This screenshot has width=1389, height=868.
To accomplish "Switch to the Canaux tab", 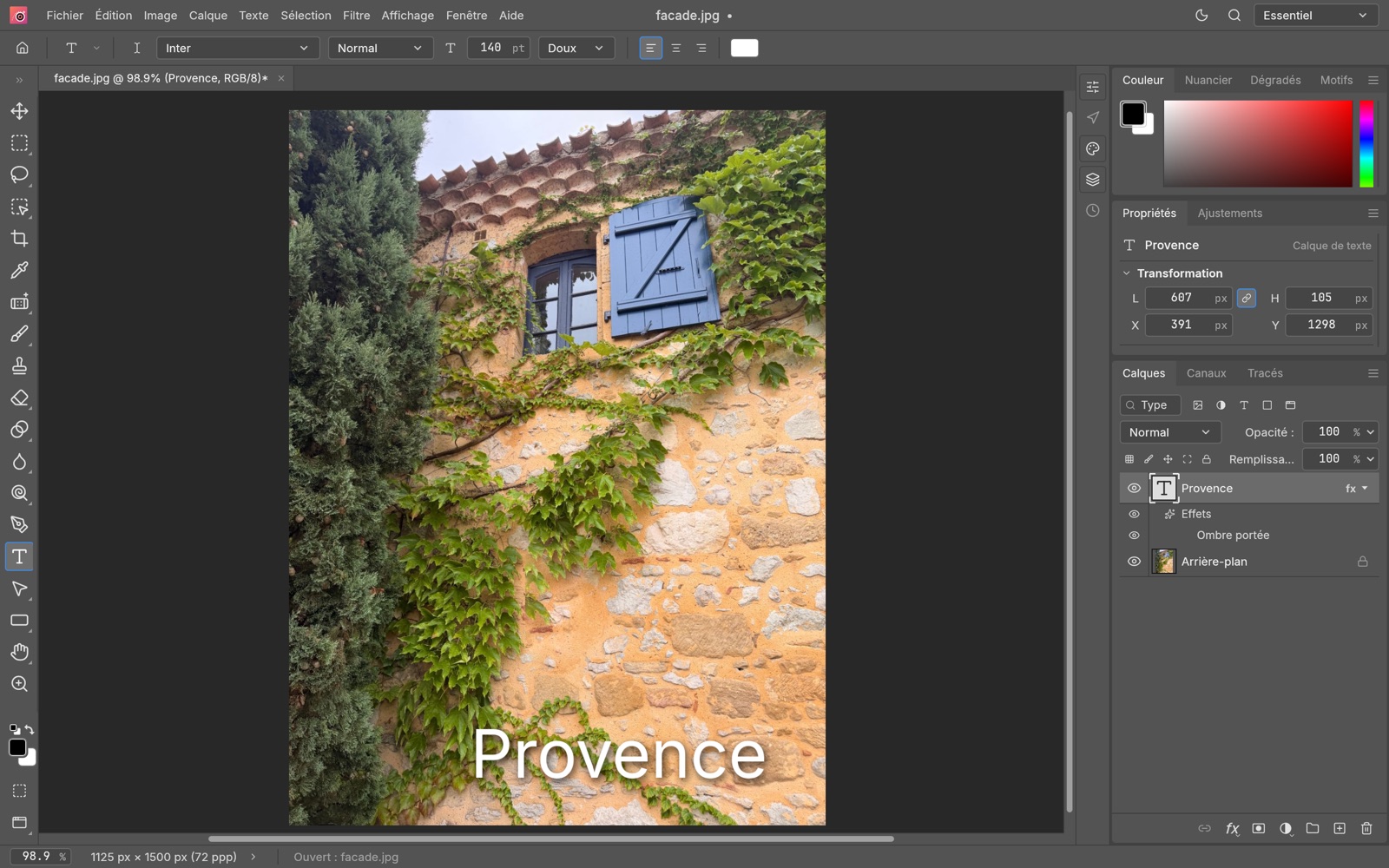I will (x=1207, y=373).
